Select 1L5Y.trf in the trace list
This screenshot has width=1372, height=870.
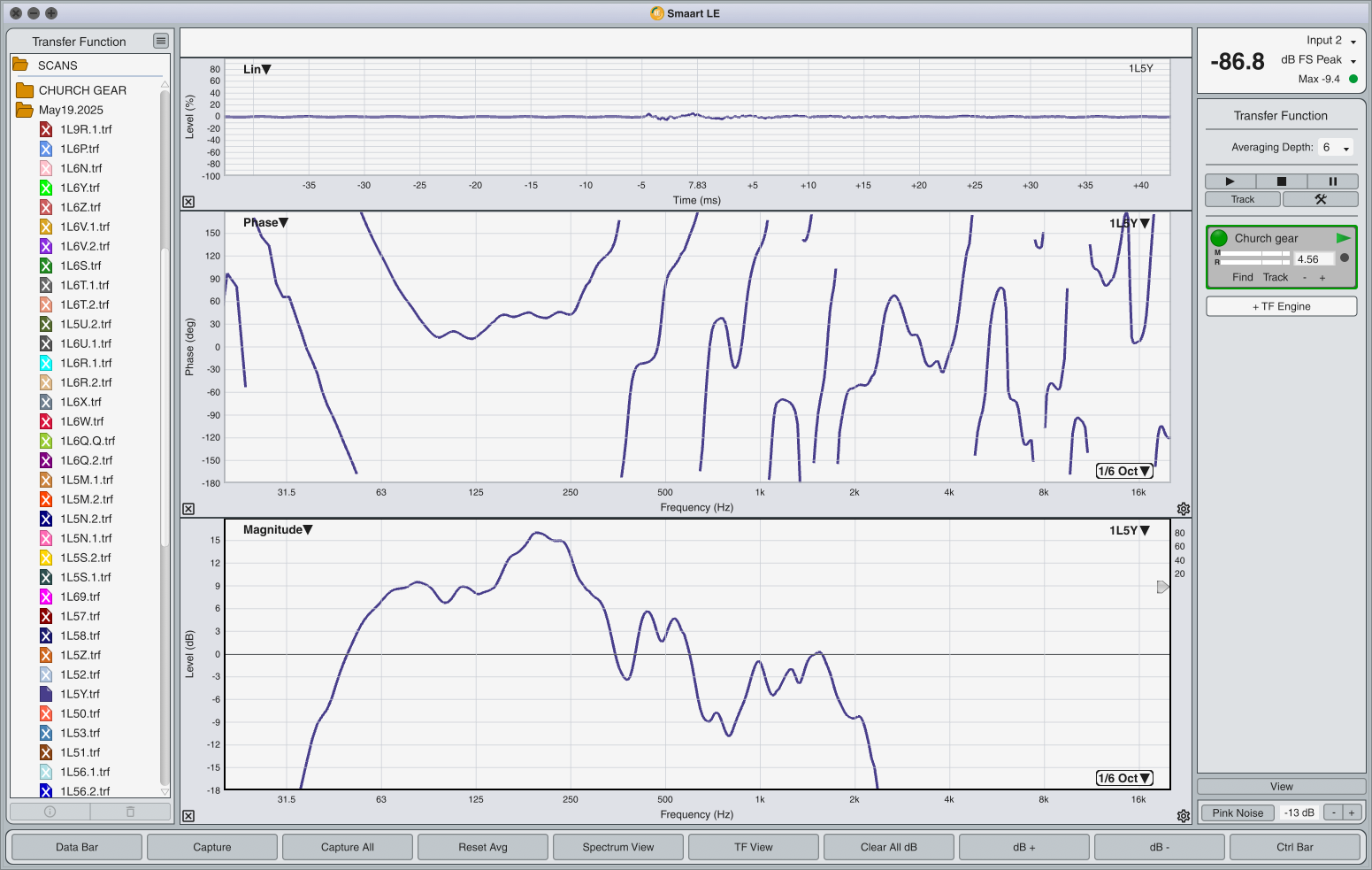[80, 694]
